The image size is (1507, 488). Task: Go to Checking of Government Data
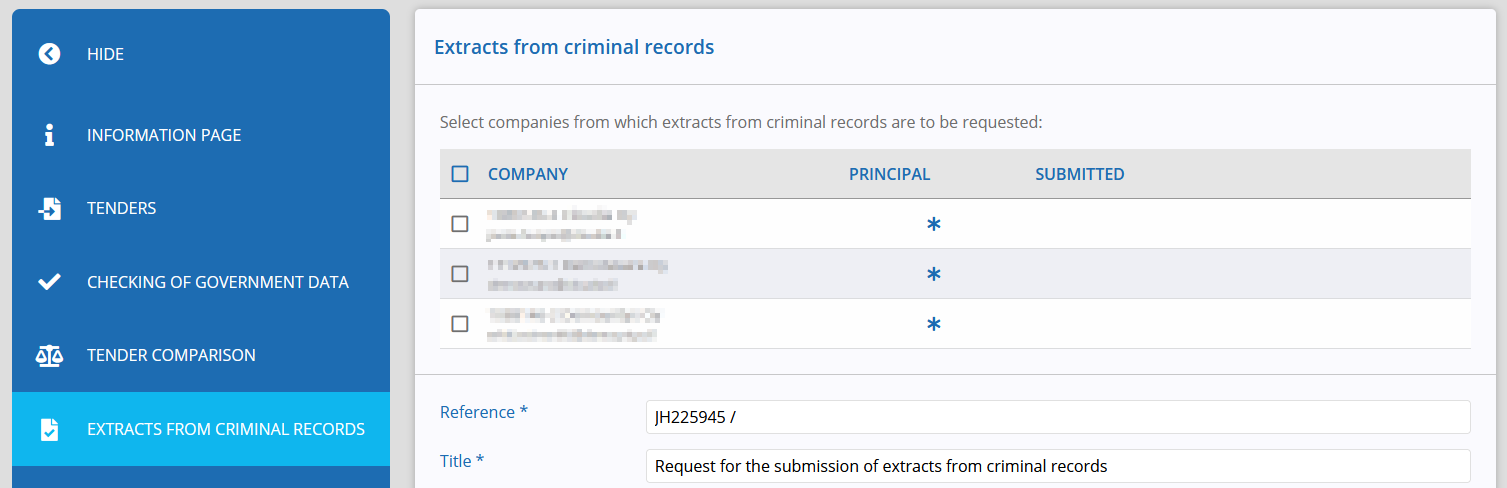coord(201,282)
